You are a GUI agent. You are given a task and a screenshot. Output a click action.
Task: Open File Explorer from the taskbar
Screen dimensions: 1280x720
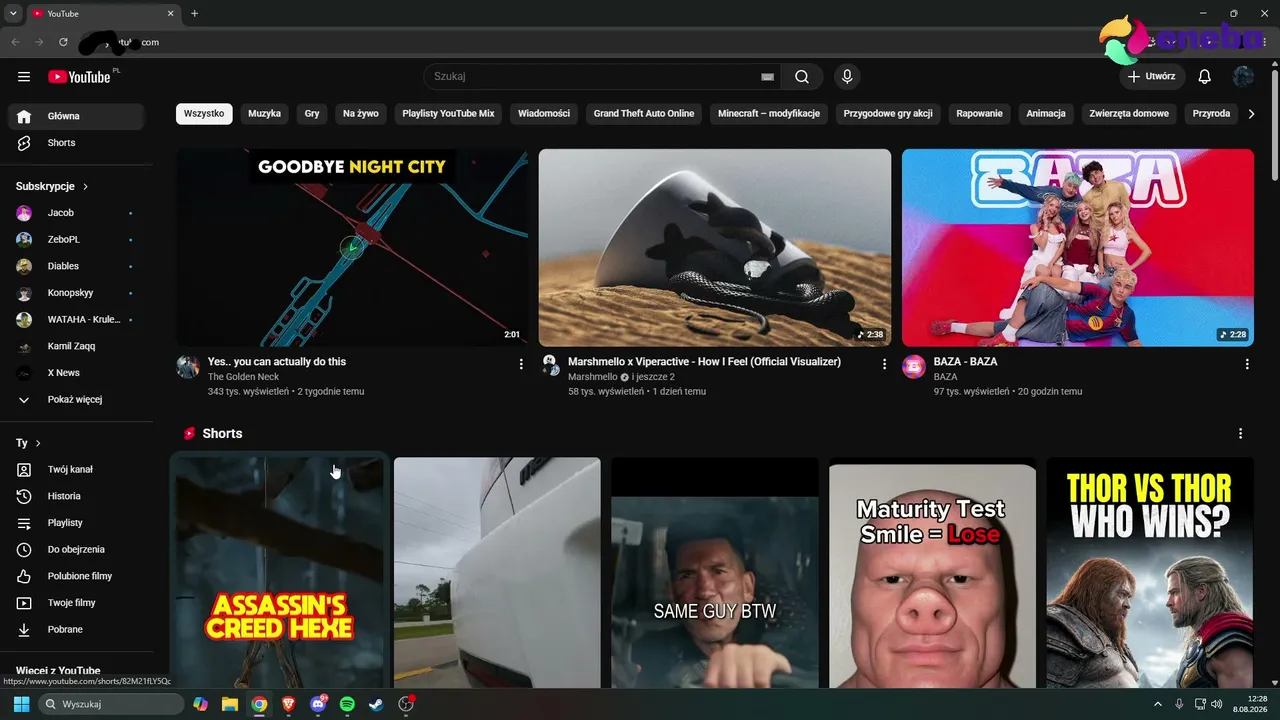[230, 704]
